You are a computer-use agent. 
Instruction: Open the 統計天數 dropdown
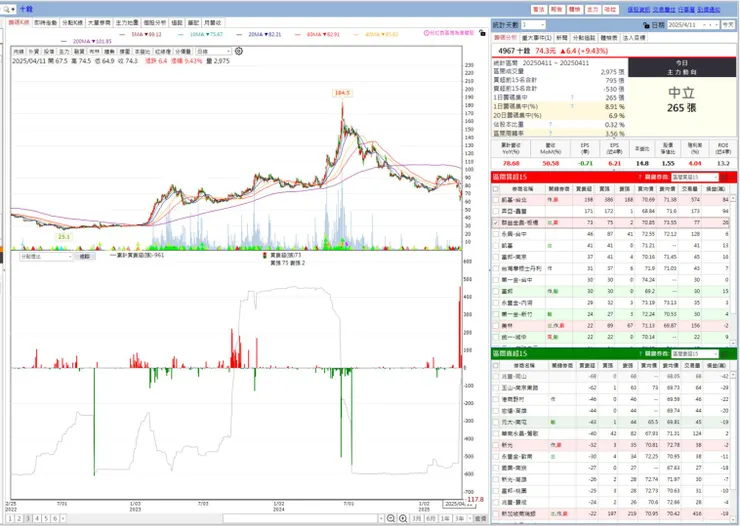[x=533, y=25]
